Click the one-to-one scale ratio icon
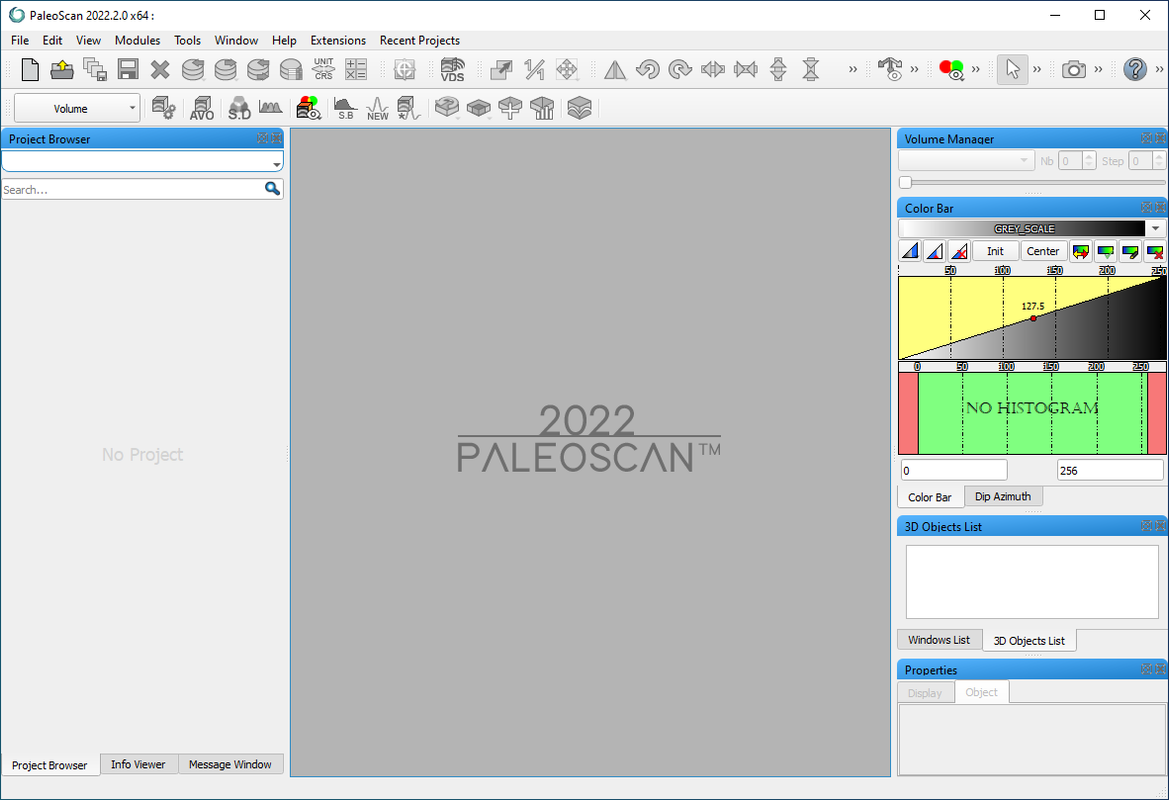This screenshot has width=1169, height=800. [x=534, y=69]
